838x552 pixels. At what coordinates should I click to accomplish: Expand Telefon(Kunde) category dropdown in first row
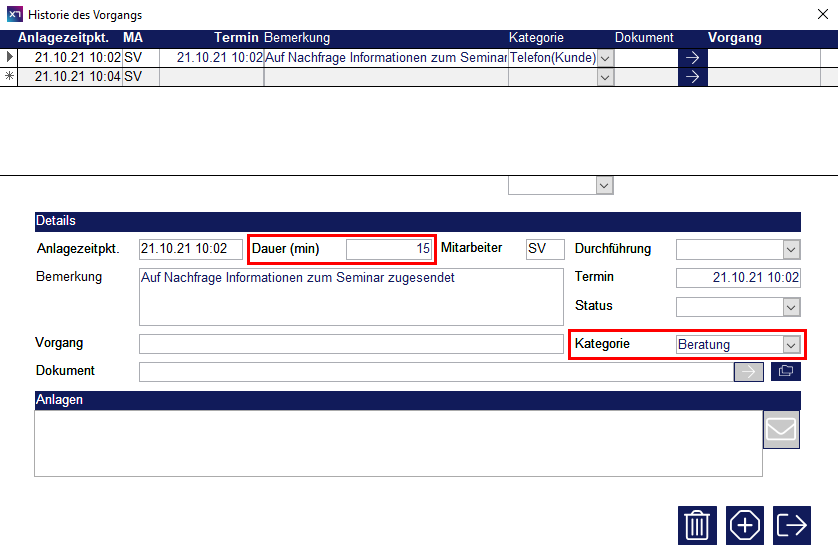point(604,58)
